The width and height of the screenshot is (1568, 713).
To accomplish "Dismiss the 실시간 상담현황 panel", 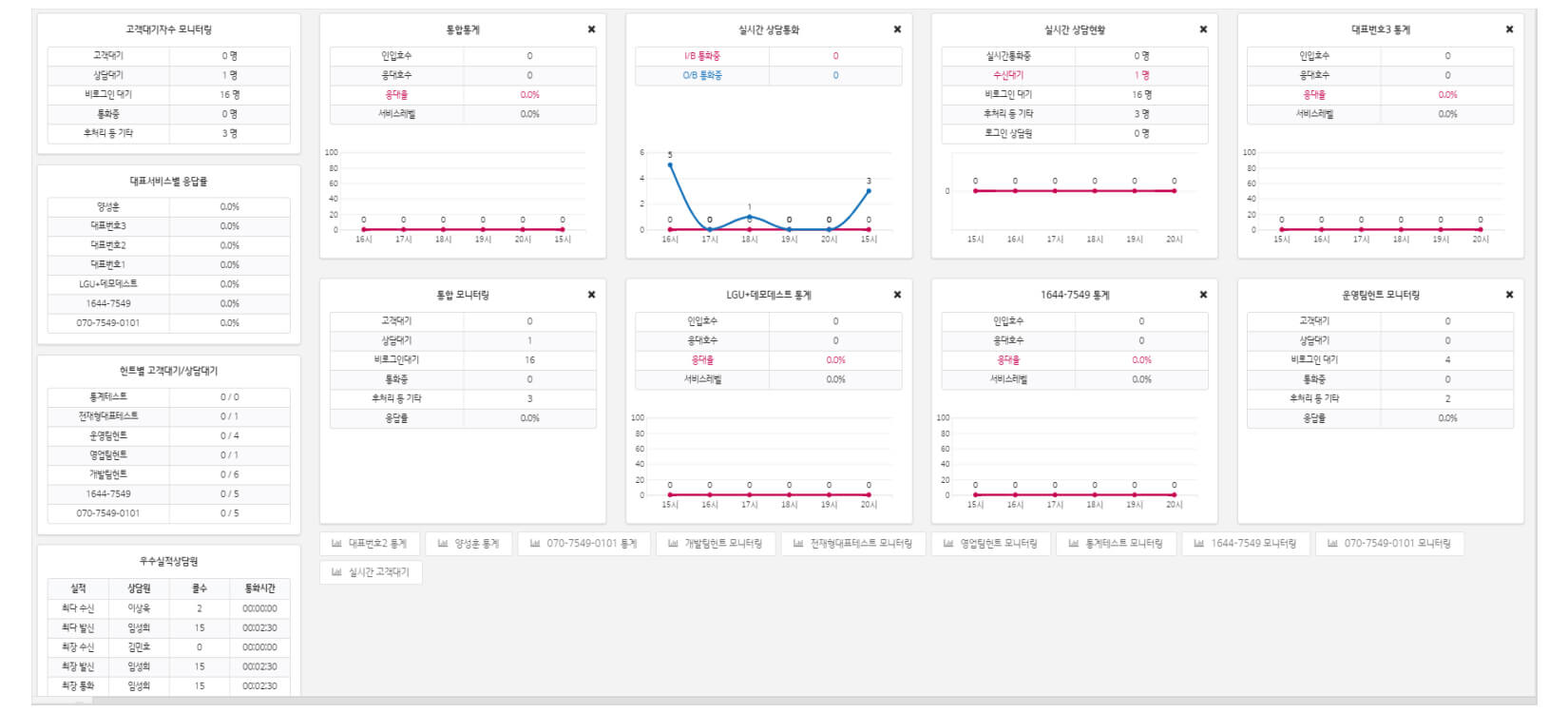I will pos(1203,29).
